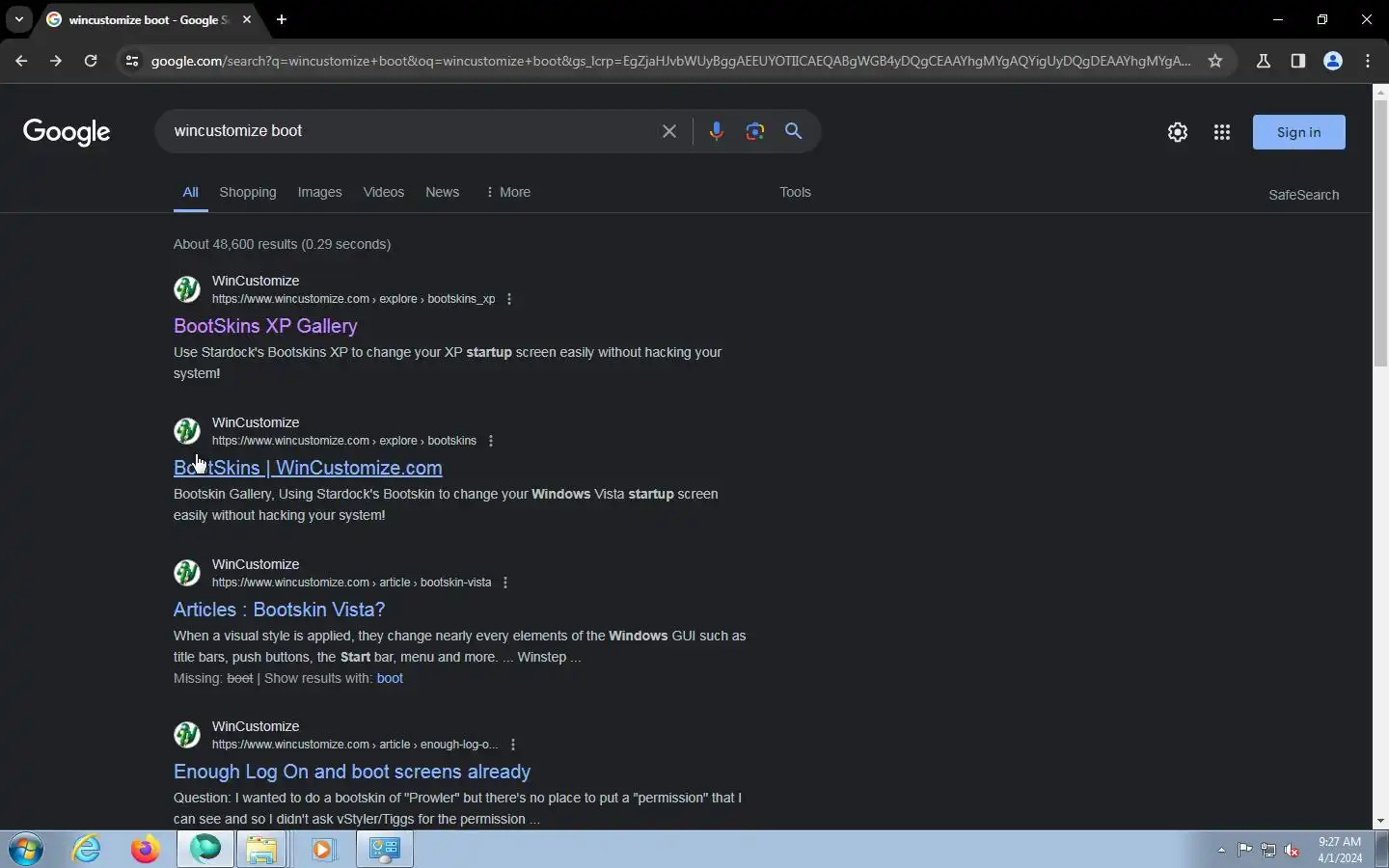This screenshot has width=1389, height=868.
Task: Open BootSkins | WinCustomize.com result
Action: coord(308,468)
